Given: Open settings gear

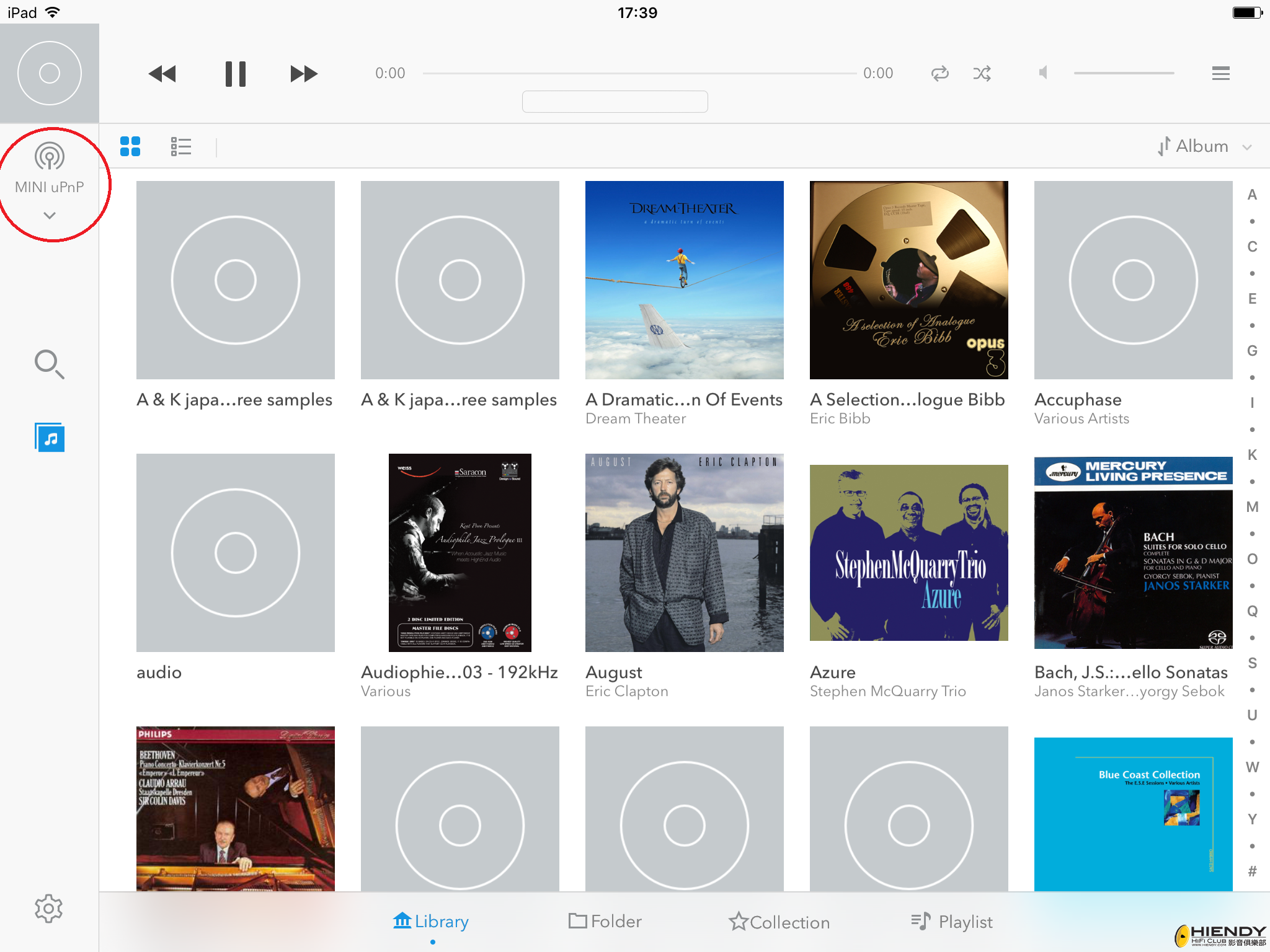Looking at the screenshot, I should tap(49, 909).
